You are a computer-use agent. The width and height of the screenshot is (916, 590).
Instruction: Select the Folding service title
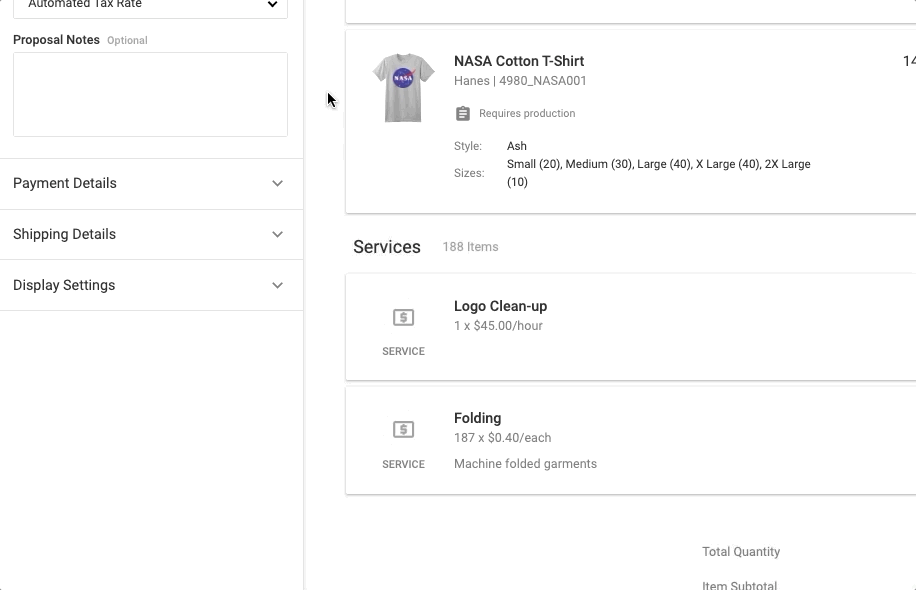click(477, 418)
